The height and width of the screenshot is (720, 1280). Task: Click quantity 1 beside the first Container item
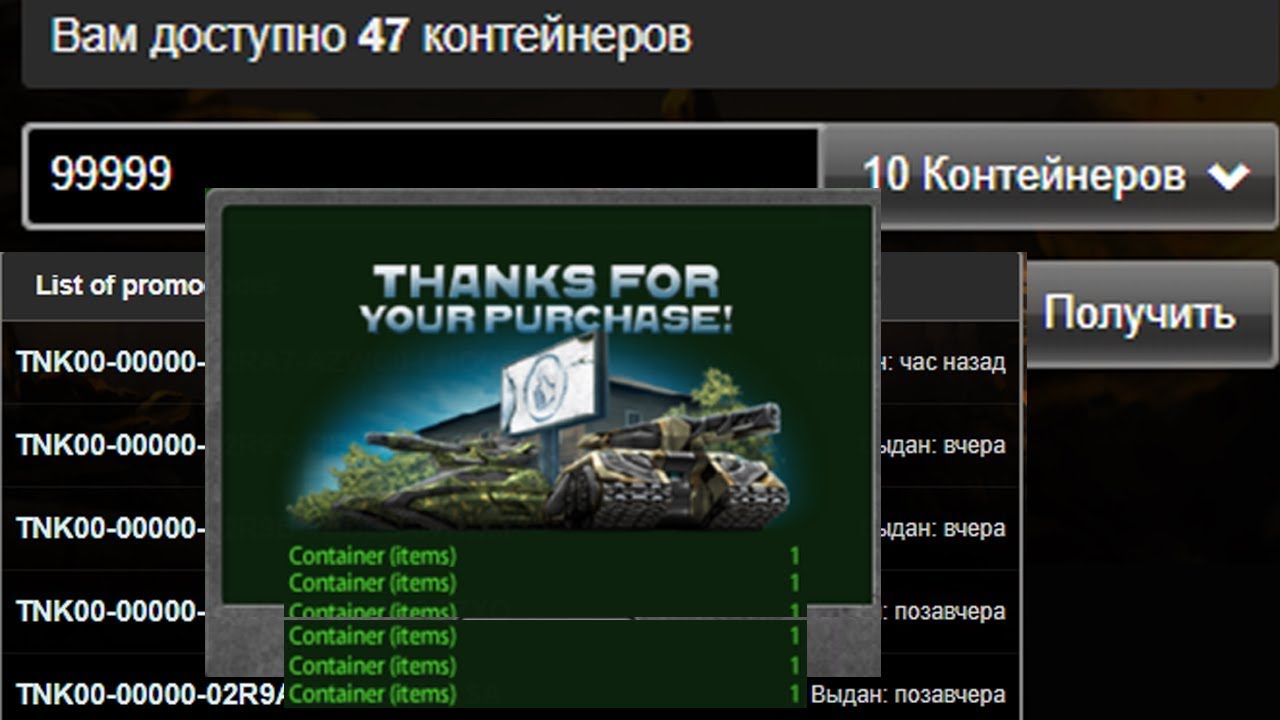[794, 555]
